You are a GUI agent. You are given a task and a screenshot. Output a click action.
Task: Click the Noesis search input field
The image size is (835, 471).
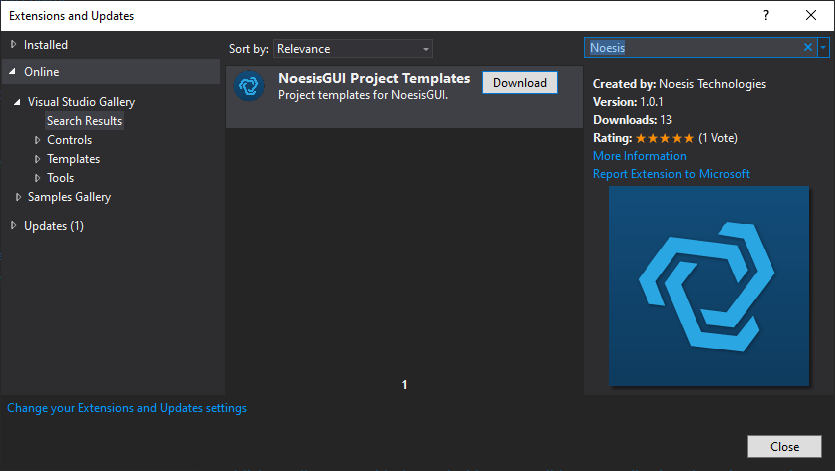pyautogui.click(x=693, y=48)
